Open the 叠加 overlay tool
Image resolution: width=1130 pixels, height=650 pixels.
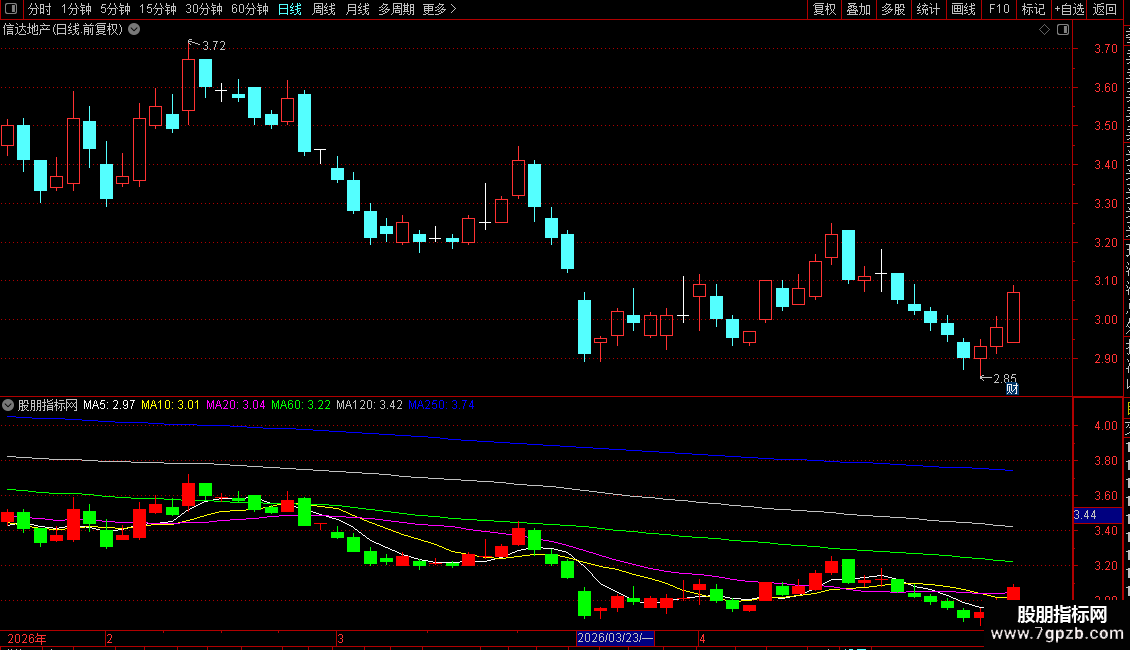(x=858, y=9)
